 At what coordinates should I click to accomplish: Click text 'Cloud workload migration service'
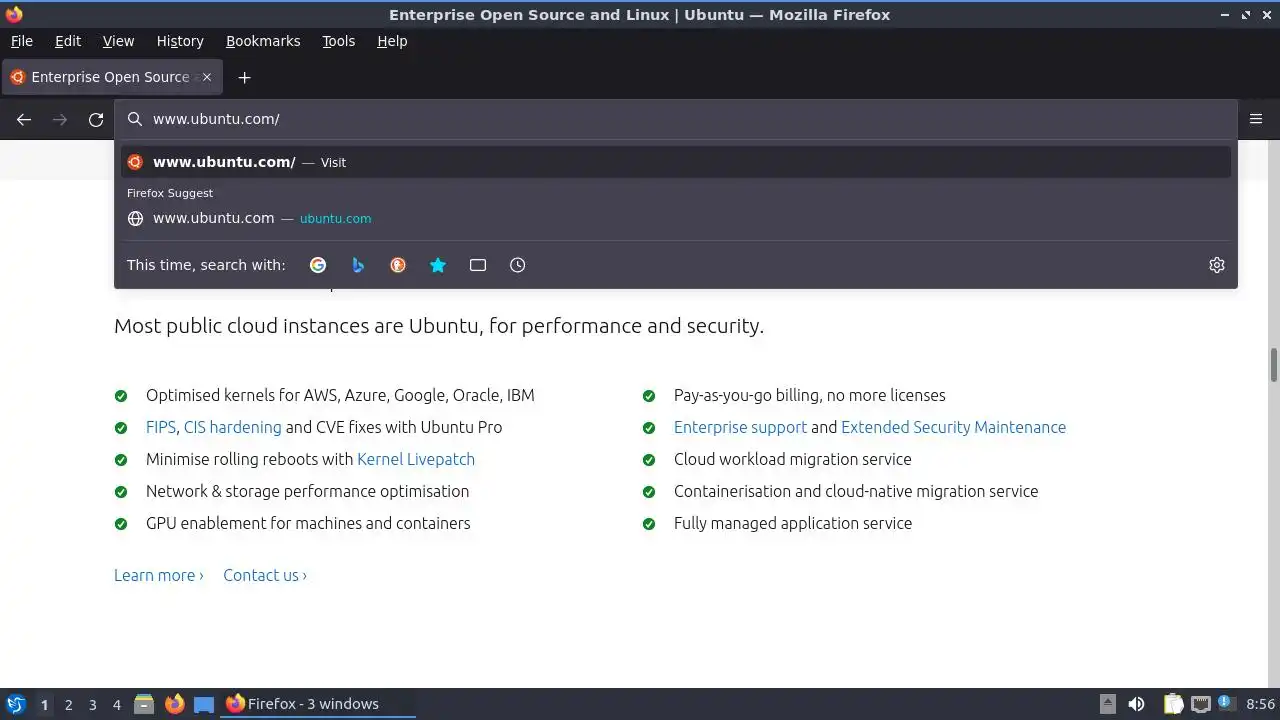click(x=793, y=459)
